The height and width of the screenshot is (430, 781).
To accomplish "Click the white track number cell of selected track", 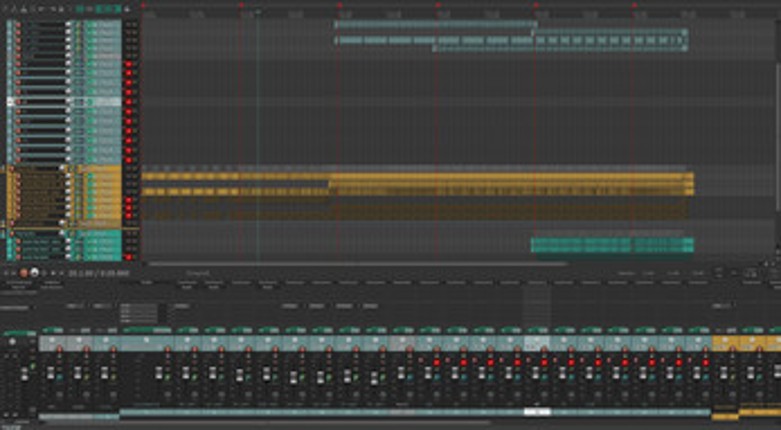I will point(10,102).
